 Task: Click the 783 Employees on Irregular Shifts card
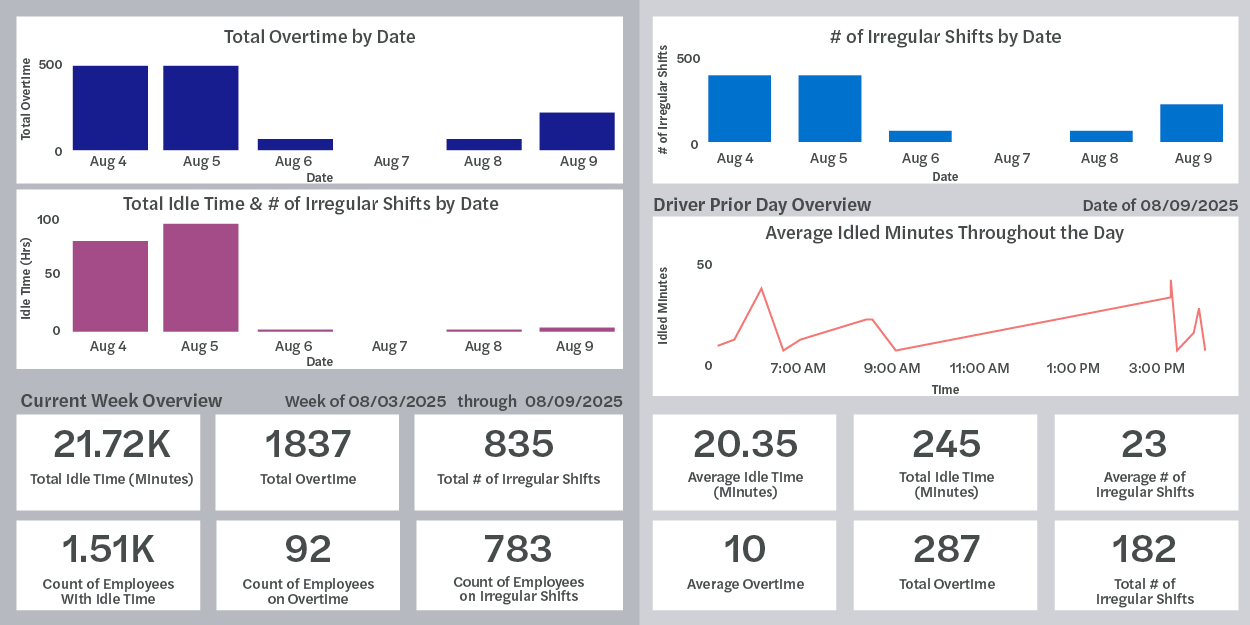(518, 565)
